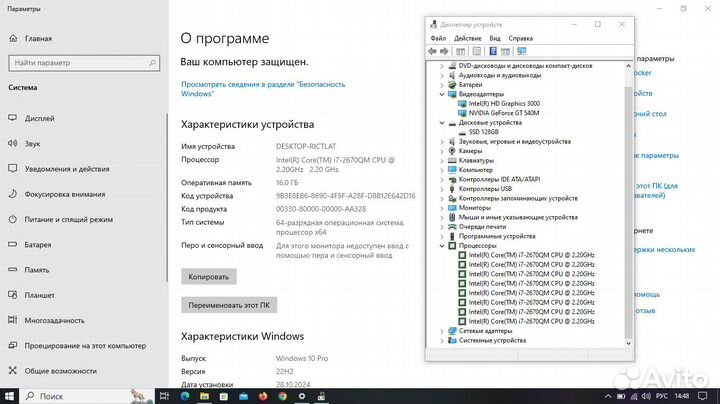
Task: Select Программные устройства tree item
Action: 497,236
